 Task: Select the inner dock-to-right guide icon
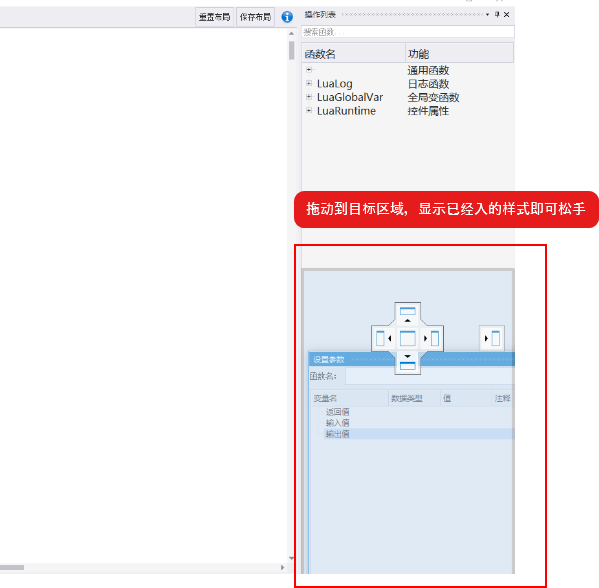(x=431, y=339)
